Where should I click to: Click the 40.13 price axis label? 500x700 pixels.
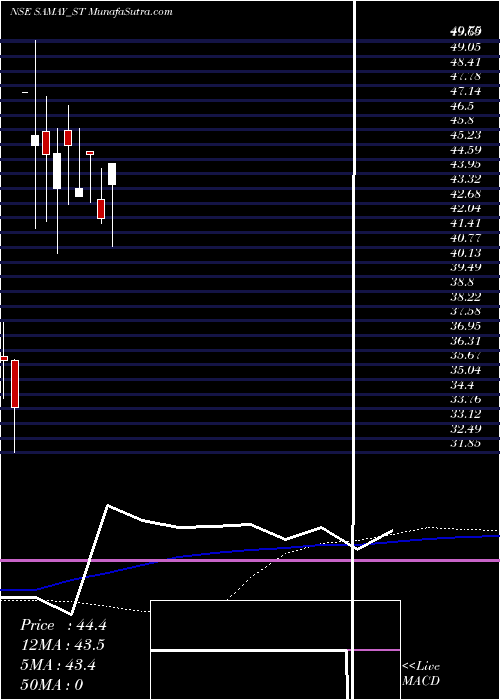(466, 253)
